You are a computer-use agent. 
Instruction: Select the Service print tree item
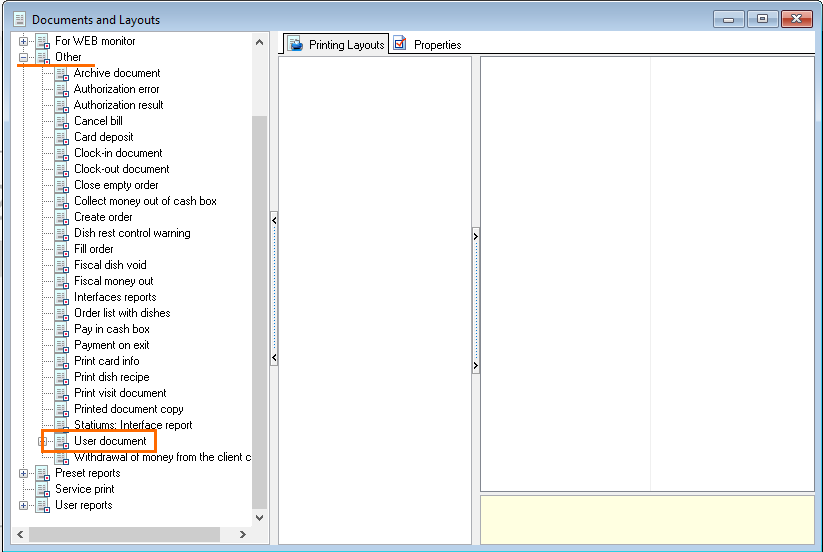[85, 489]
